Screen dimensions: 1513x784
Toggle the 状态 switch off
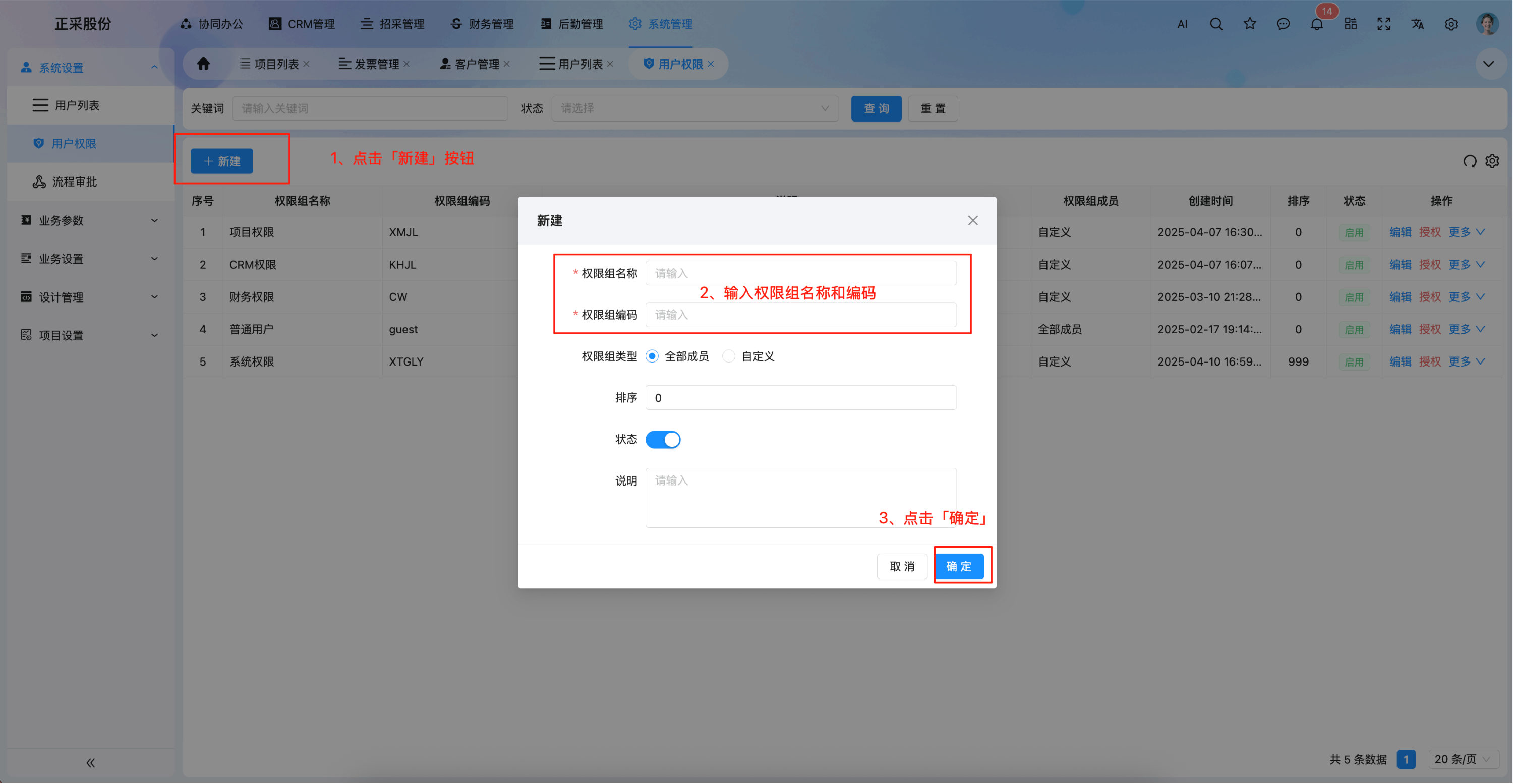coord(663,439)
